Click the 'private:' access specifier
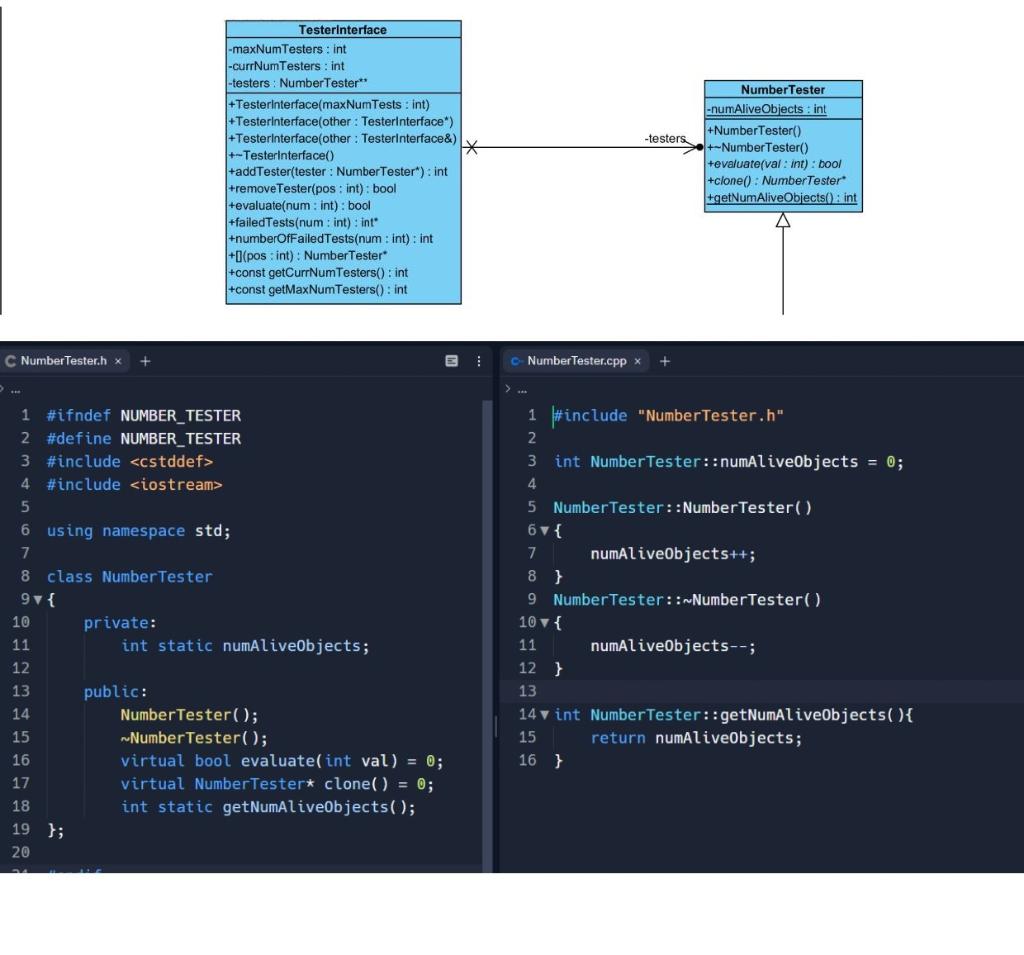Image resolution: width=1024 pixels, height=955 pixels. tap(120, 623)
